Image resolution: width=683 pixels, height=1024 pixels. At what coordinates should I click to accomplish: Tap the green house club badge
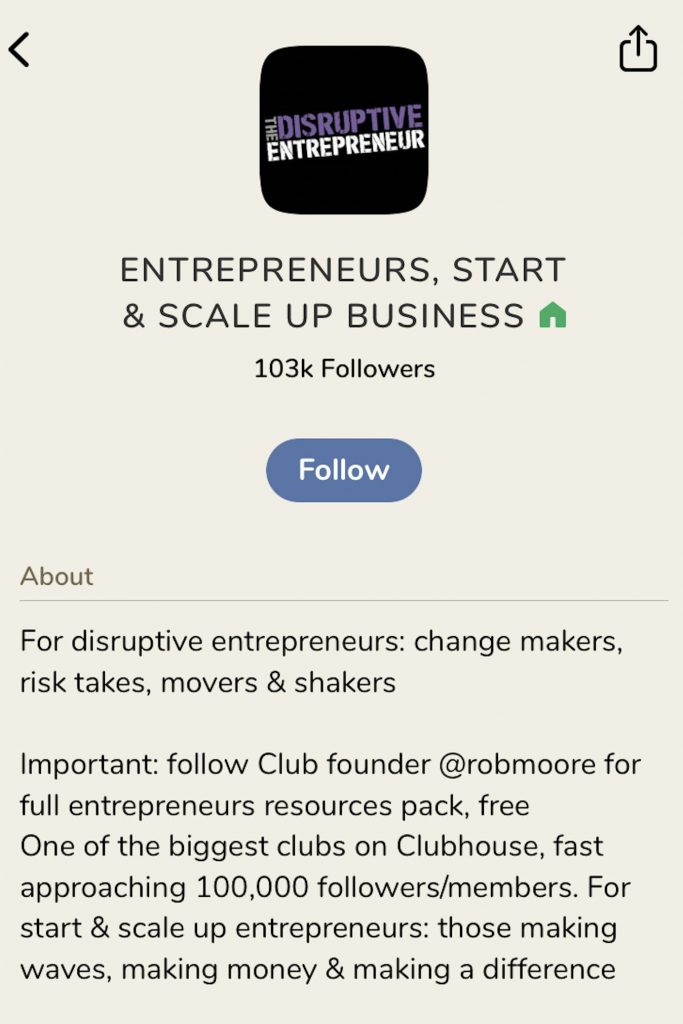552,316
